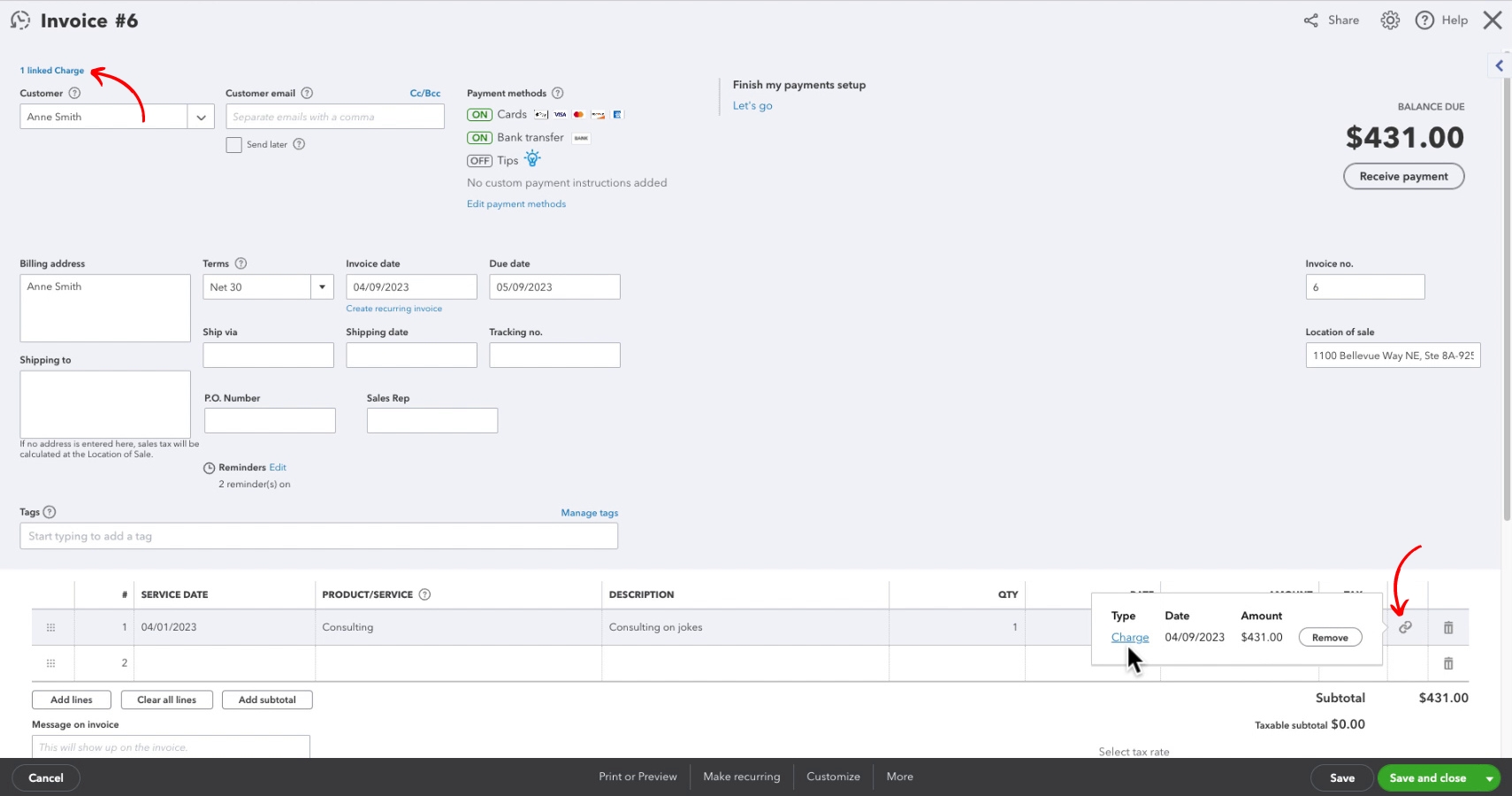Click Create recurring invoice link
This screenshot has height=796, width=1512.
(393, 309)
